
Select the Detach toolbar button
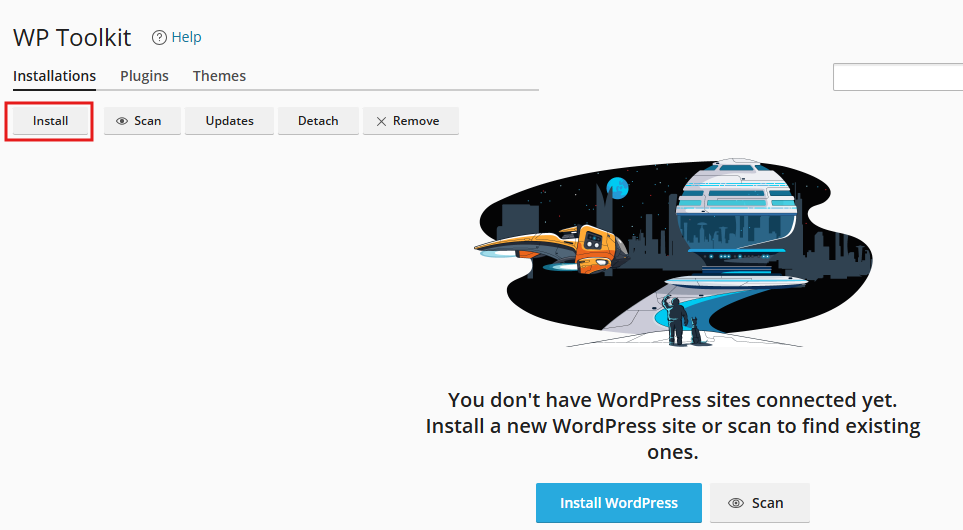point(318,121)
